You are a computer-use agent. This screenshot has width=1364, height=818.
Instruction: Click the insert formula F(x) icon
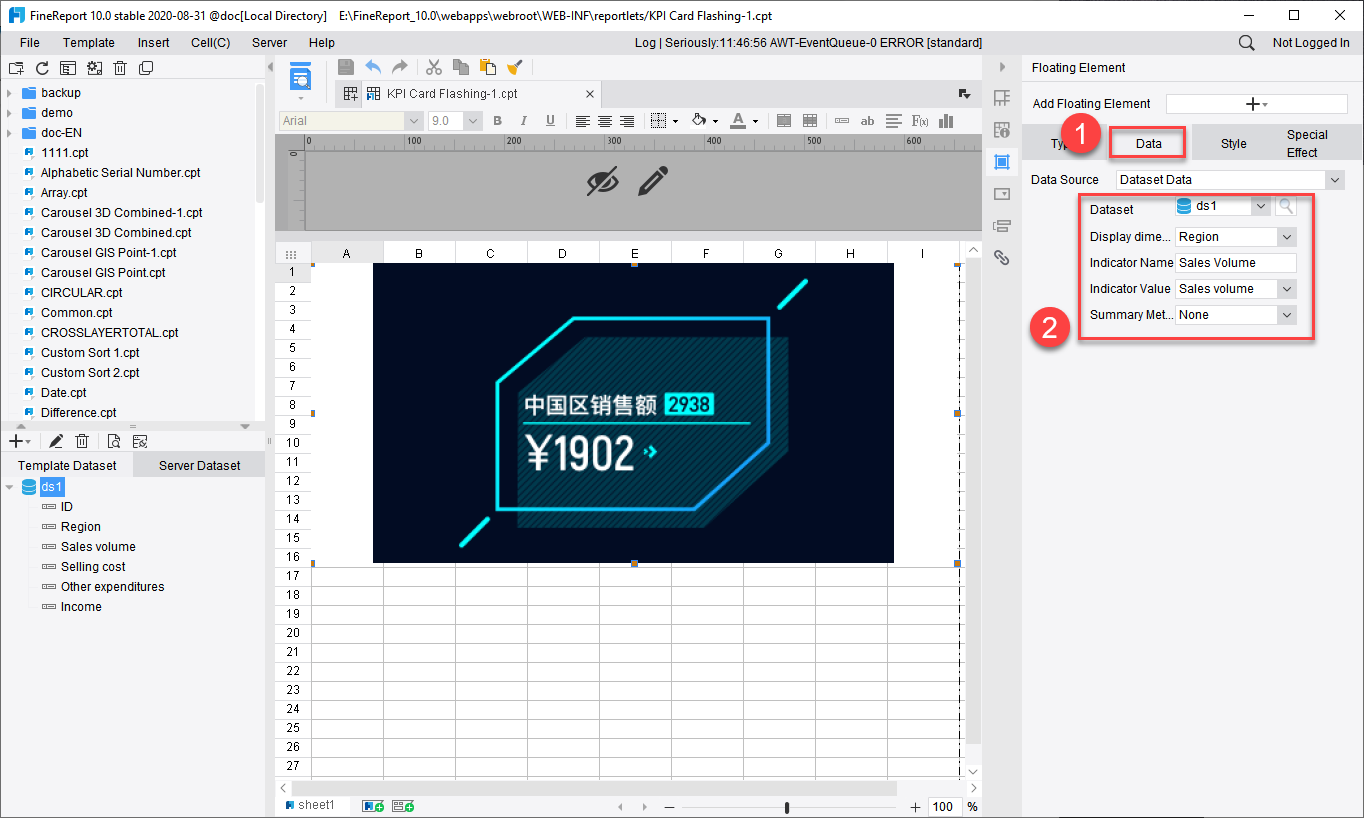[x=920, y=121]
